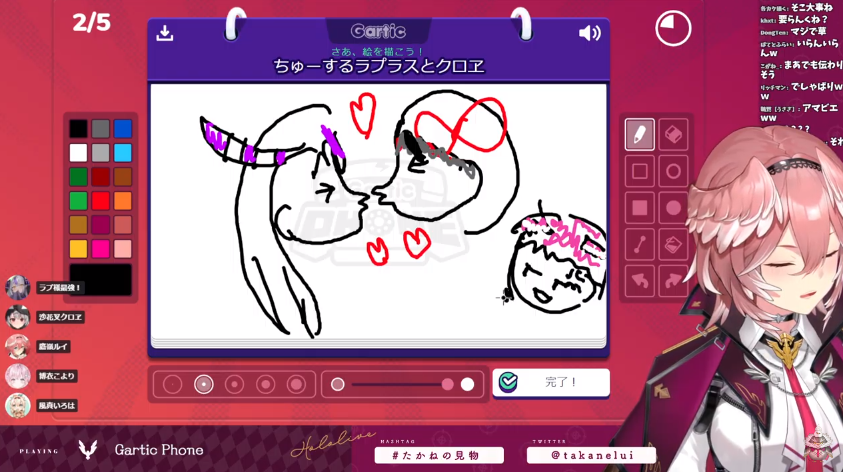Select the Eraser tool

click(673, 134)
